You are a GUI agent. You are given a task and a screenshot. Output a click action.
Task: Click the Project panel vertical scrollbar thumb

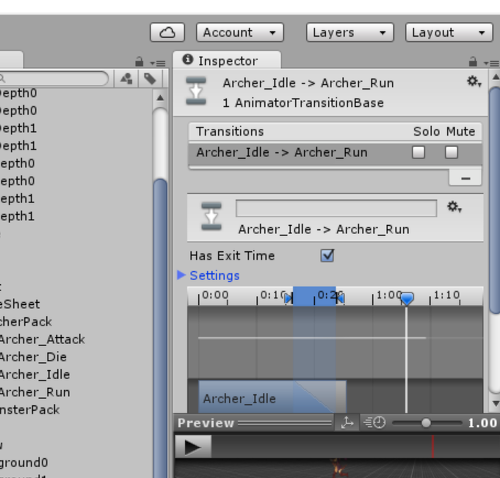[x=161, y=328]
